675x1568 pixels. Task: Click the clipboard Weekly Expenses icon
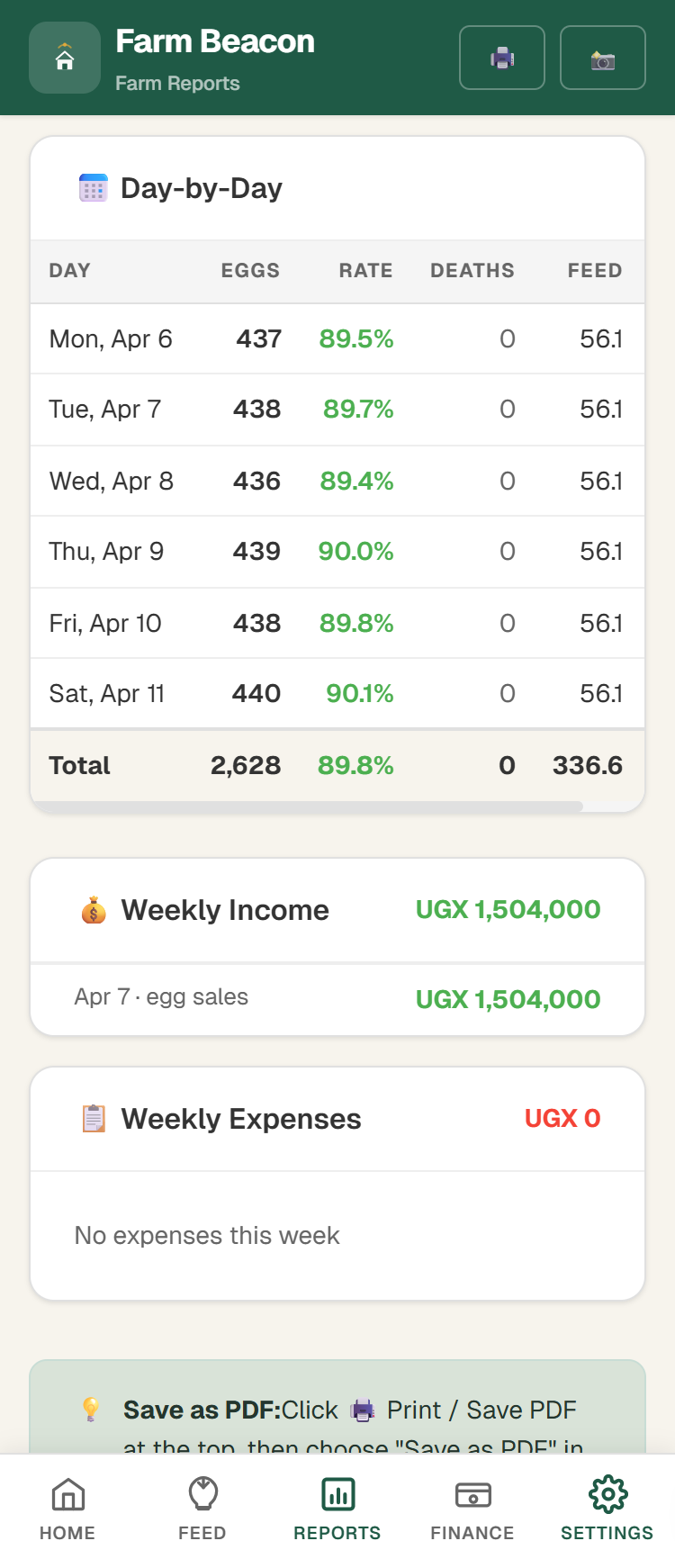pos(94,1118)
